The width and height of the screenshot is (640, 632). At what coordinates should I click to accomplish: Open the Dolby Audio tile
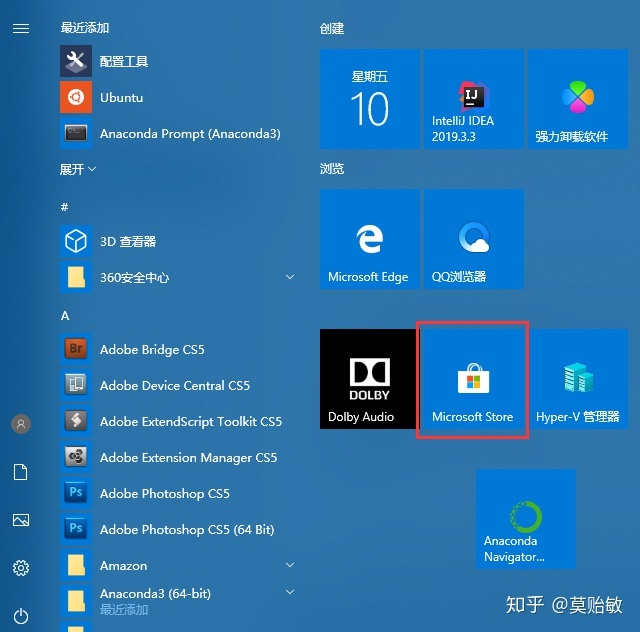click(x=368, y=379)
